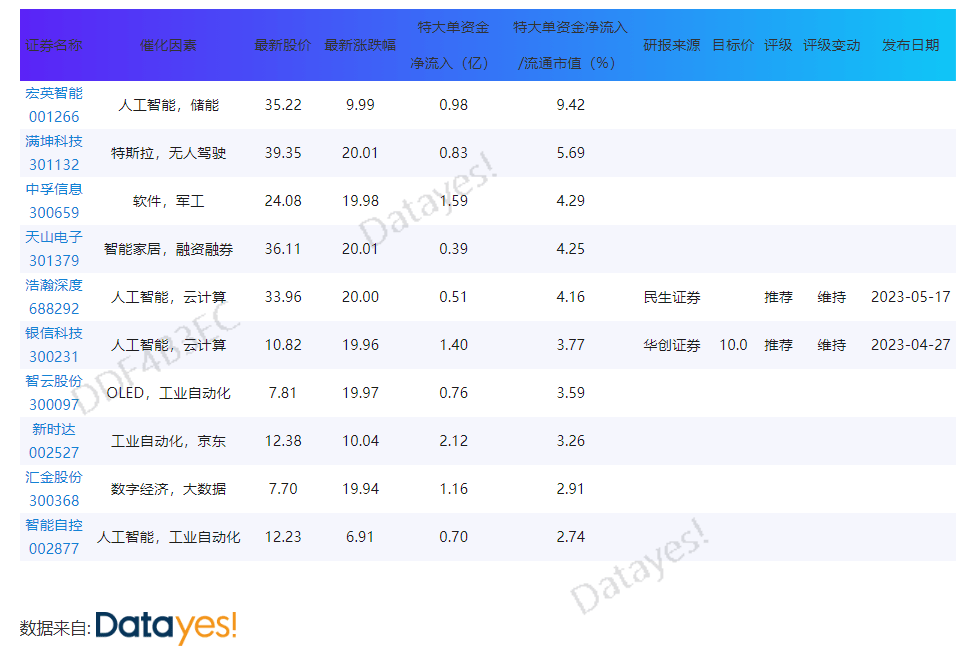Click the 2023-05-17 publish date cell
This screenshot has height=667, width=975.
click(x=910, y=297)
